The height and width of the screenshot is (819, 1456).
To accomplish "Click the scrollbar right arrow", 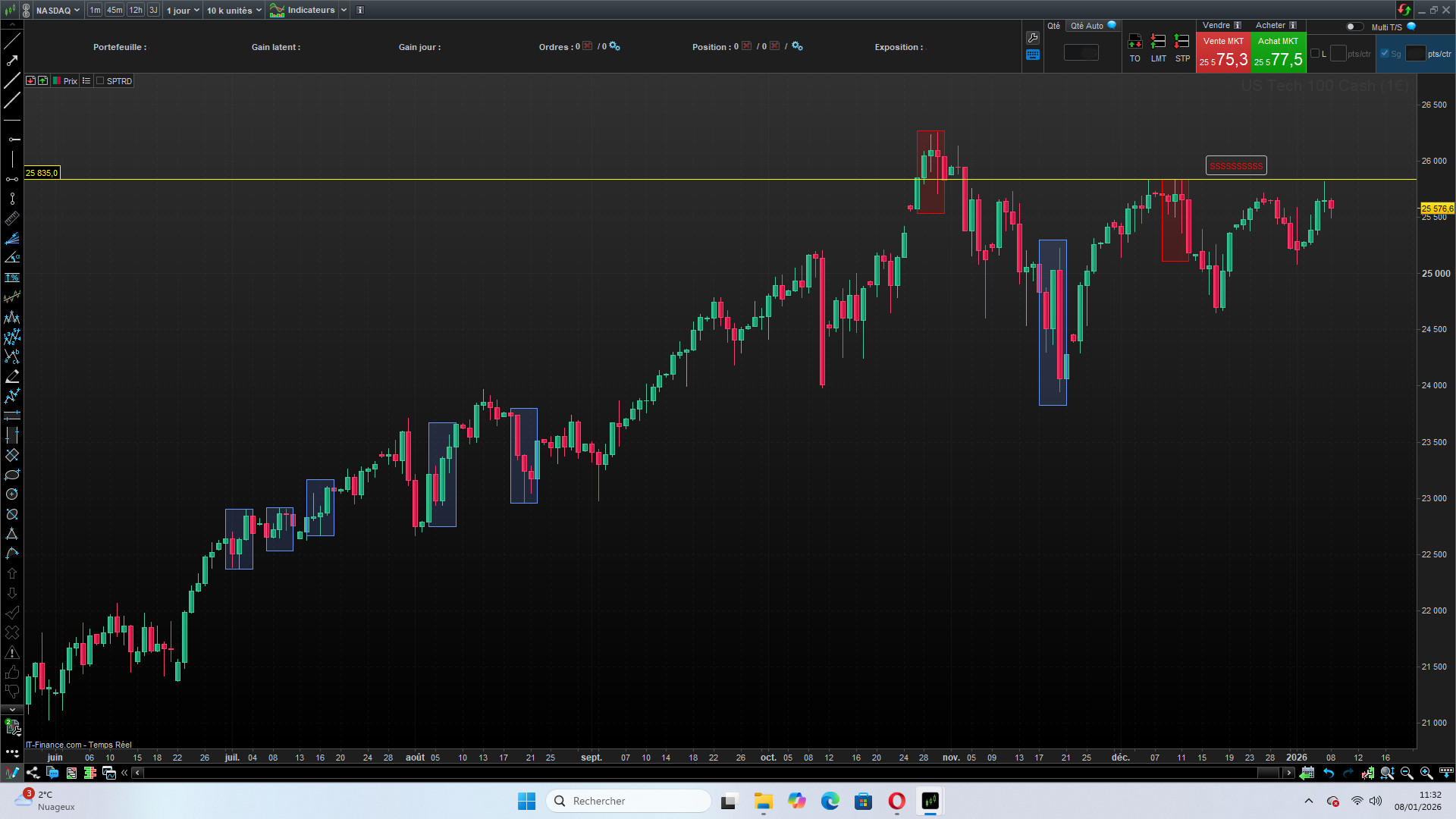I will coord(1288,773).
